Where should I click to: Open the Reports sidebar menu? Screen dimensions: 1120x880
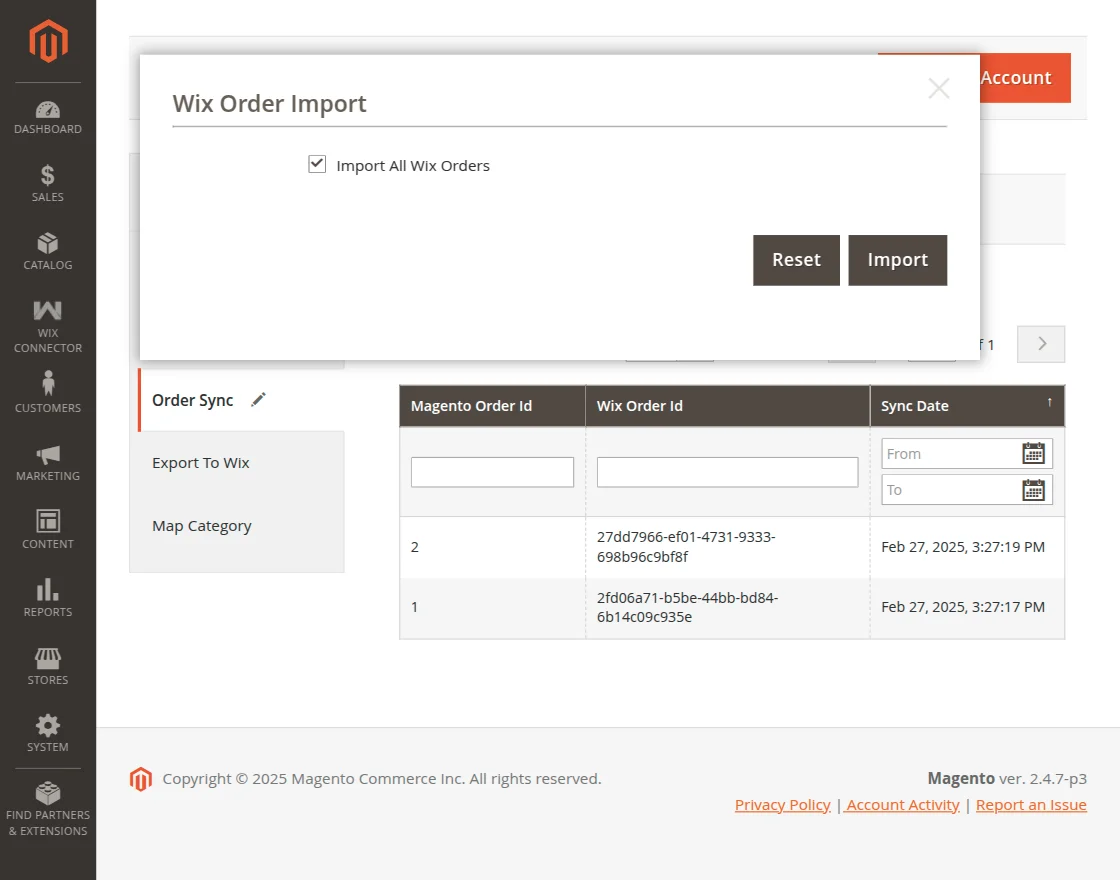(48, 599)
